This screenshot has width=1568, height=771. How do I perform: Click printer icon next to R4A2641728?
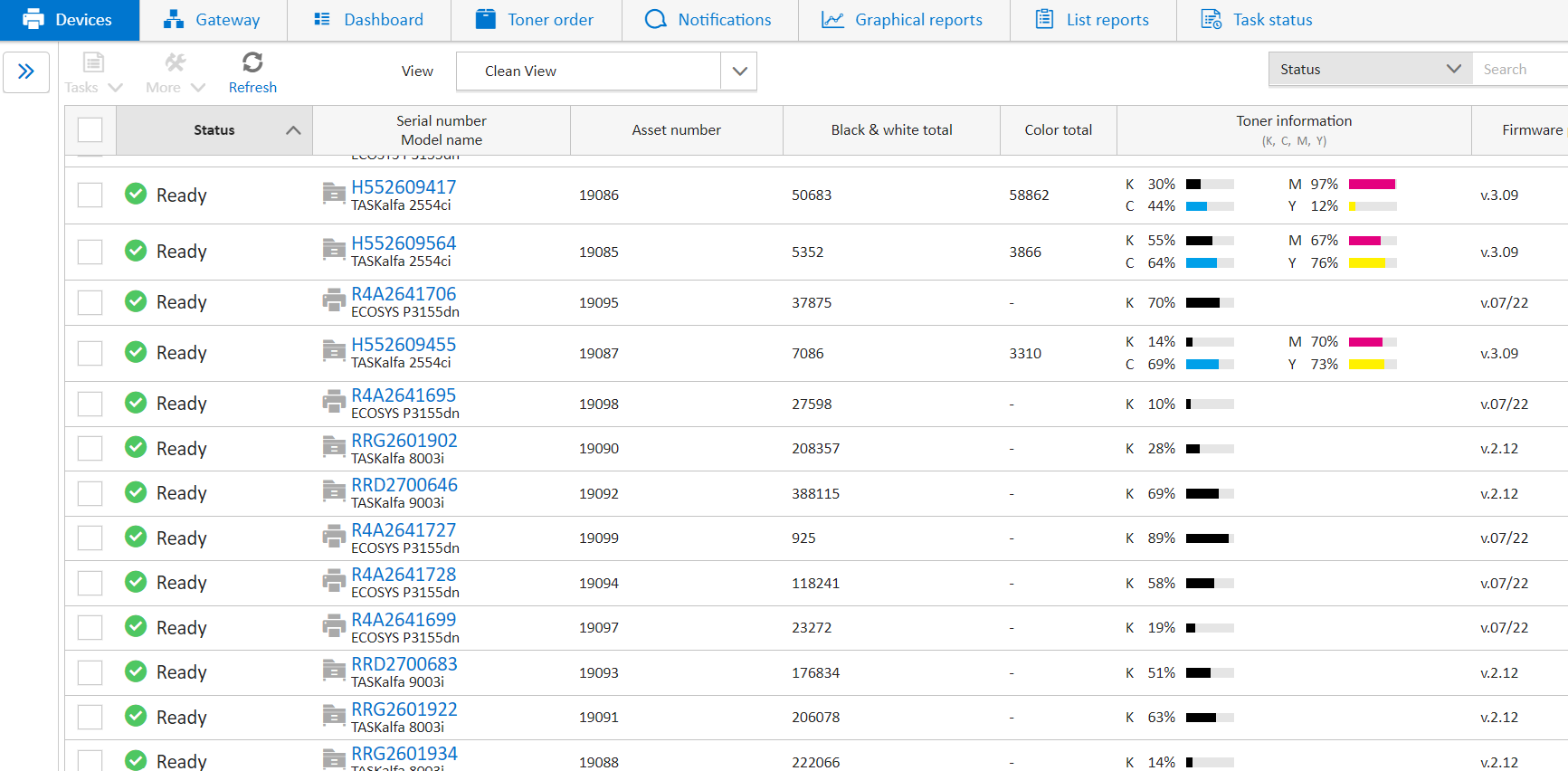(x=334, y=580)
